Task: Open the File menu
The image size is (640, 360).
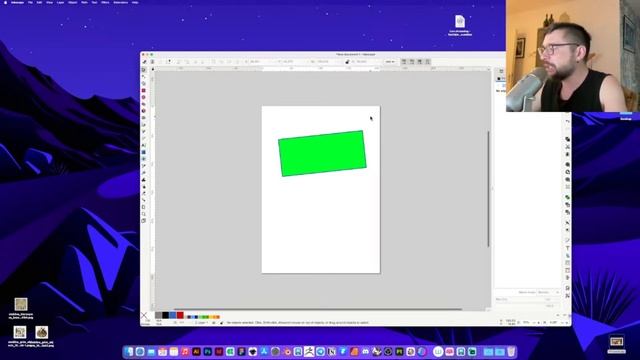Action: pos(30,2)
